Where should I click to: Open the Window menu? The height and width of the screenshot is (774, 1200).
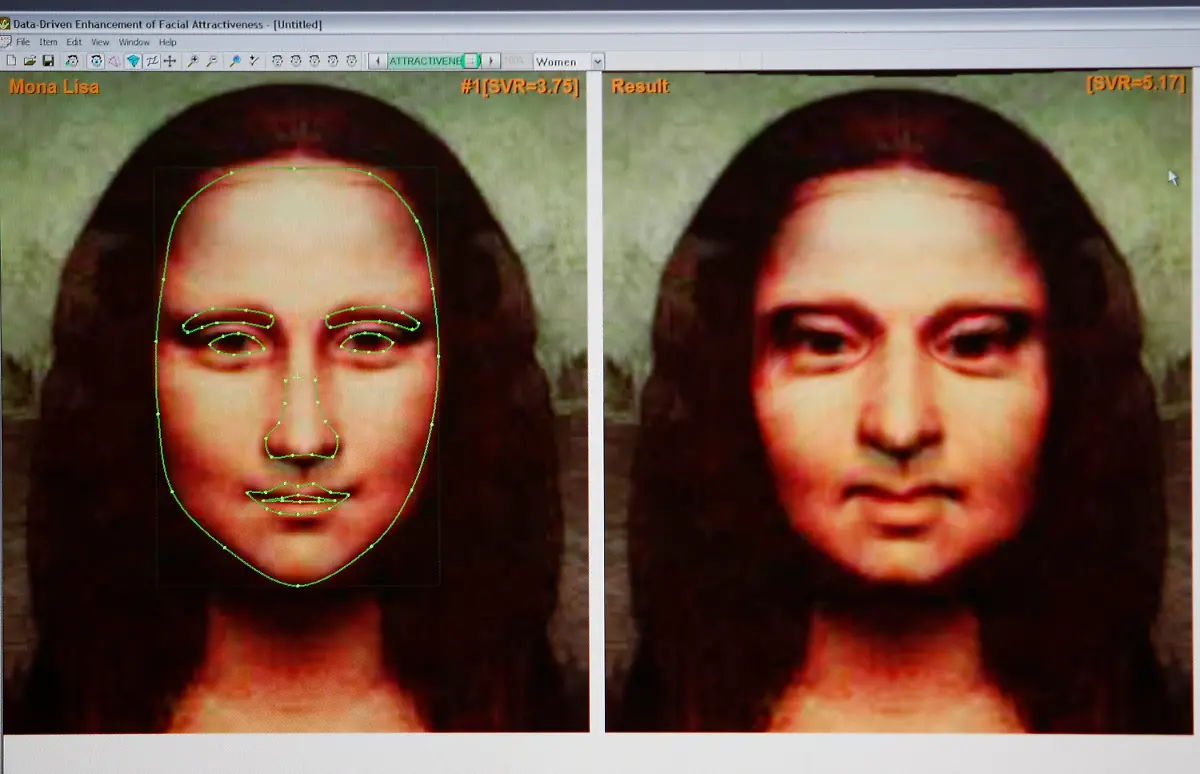pyautogui.click(x=134, y=42)
